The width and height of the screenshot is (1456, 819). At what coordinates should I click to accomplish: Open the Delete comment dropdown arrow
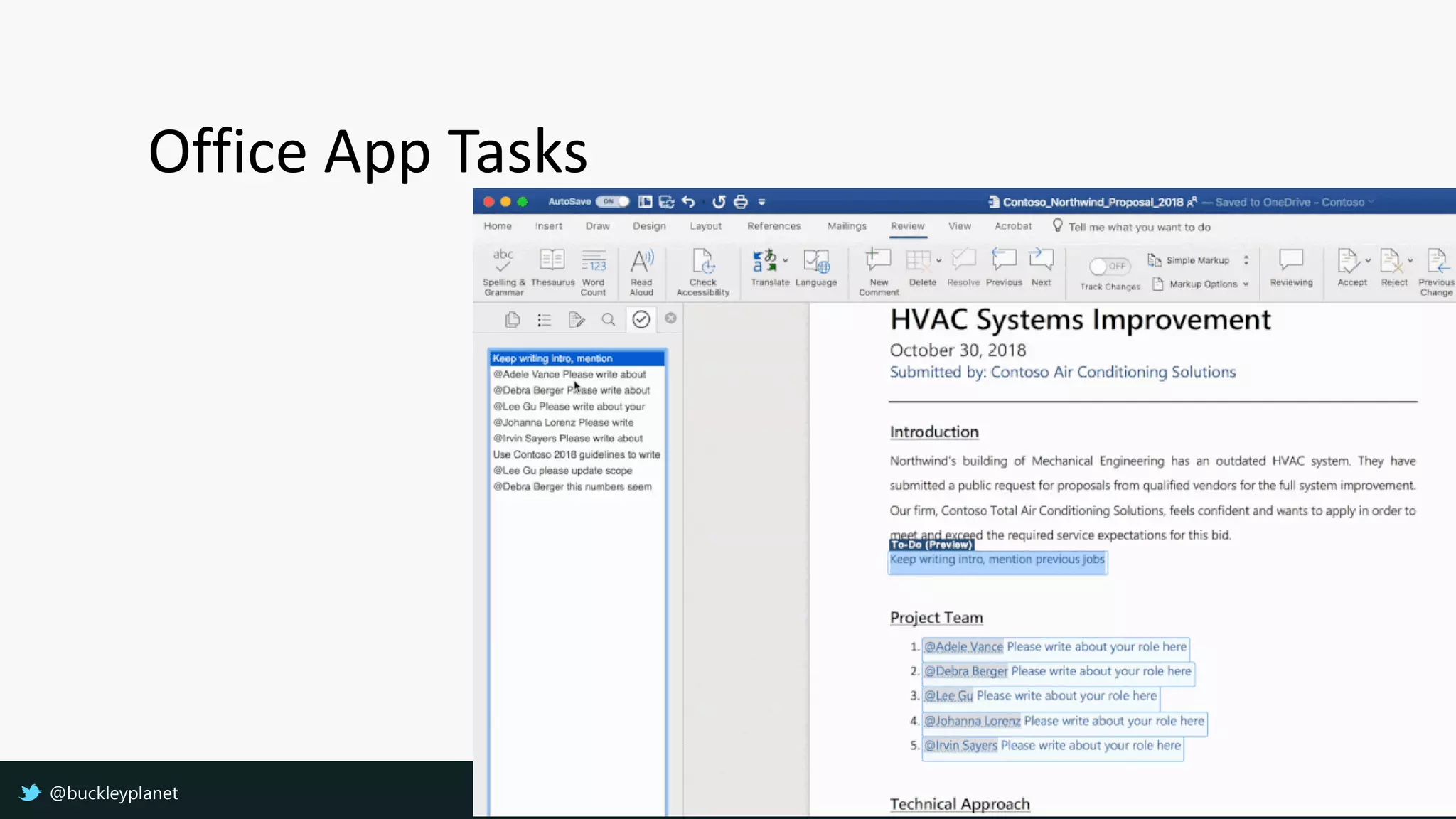939,261
